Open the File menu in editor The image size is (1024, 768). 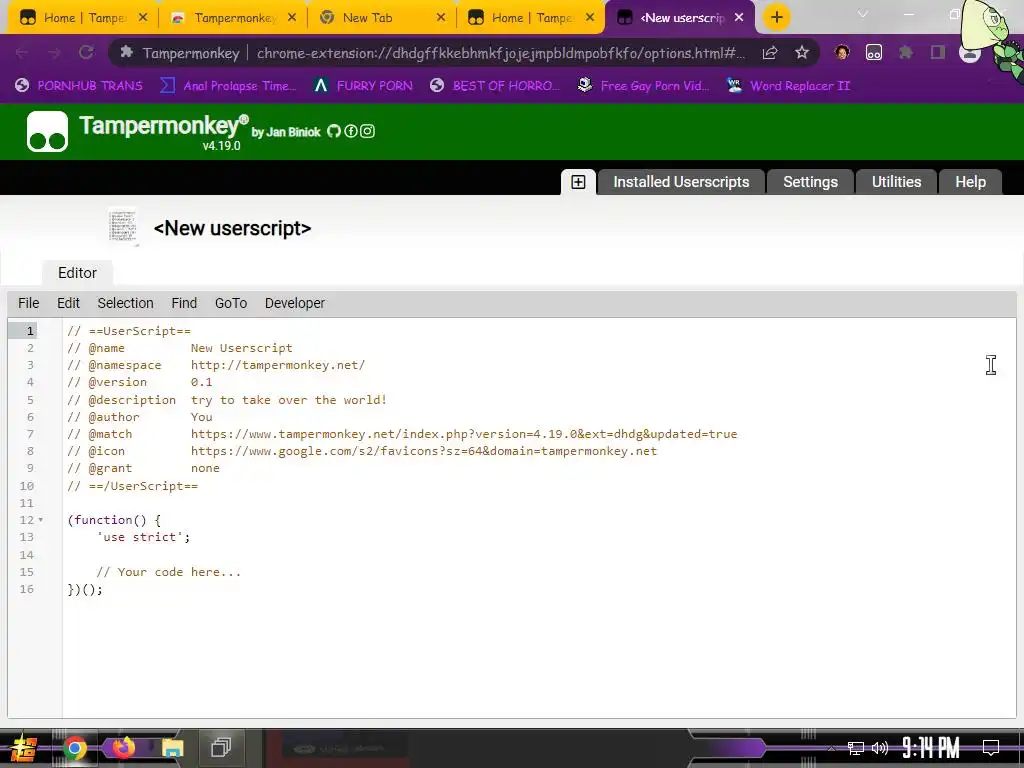pyautogui.click(x=29, y=303)
